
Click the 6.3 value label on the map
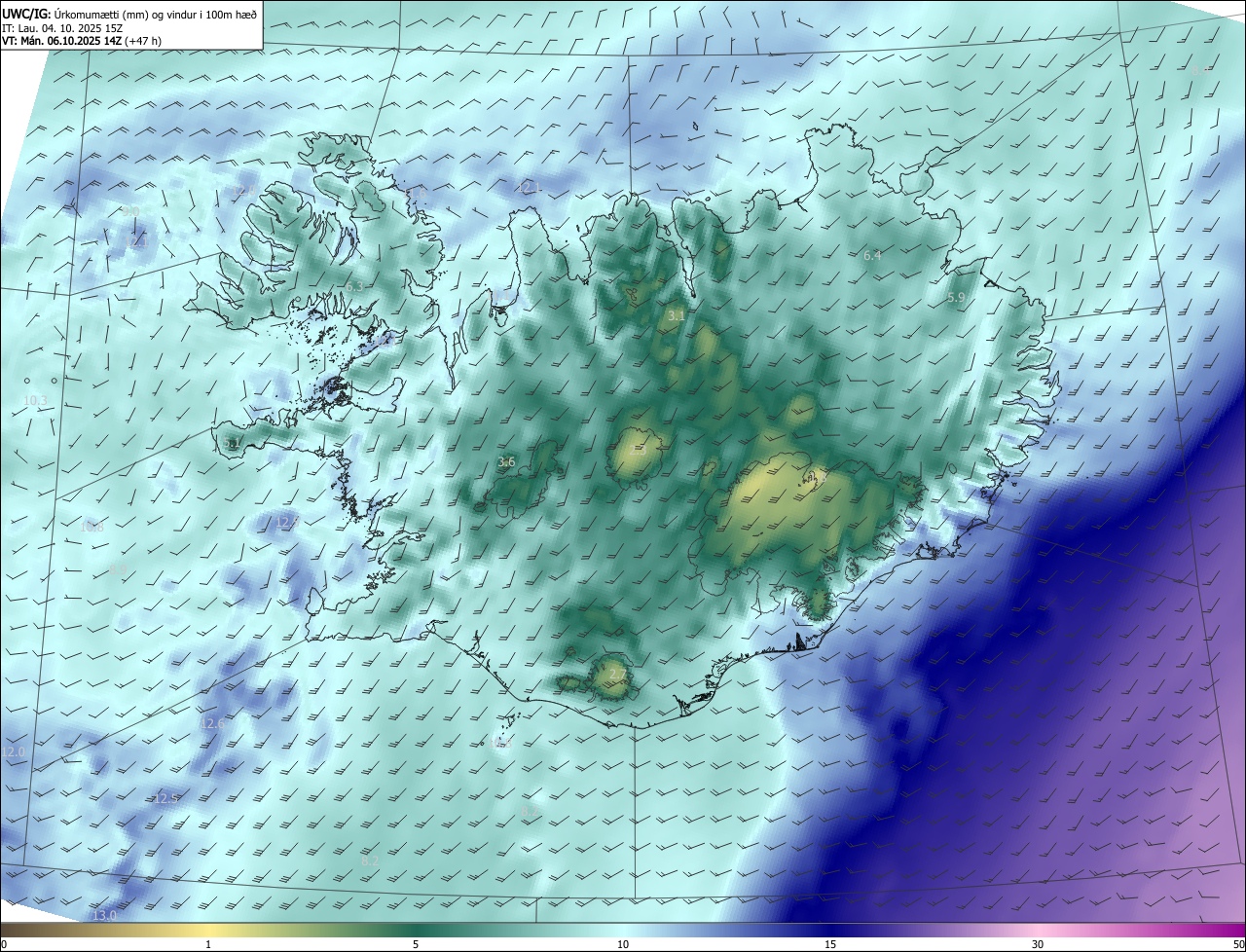click(353, 287)
